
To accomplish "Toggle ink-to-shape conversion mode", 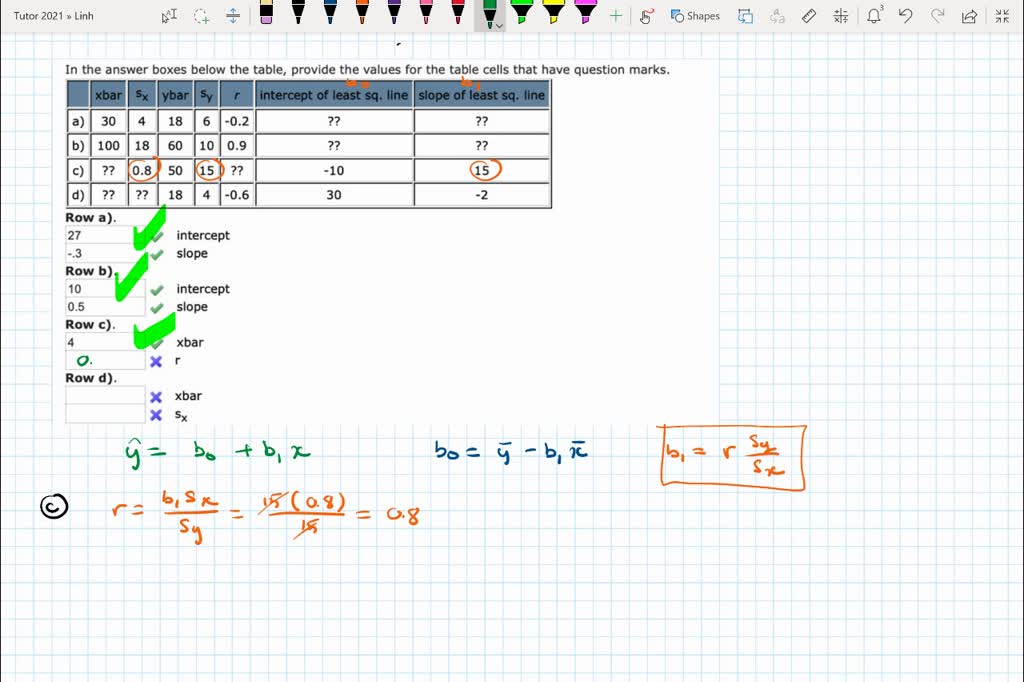I will tap(747, 15).
